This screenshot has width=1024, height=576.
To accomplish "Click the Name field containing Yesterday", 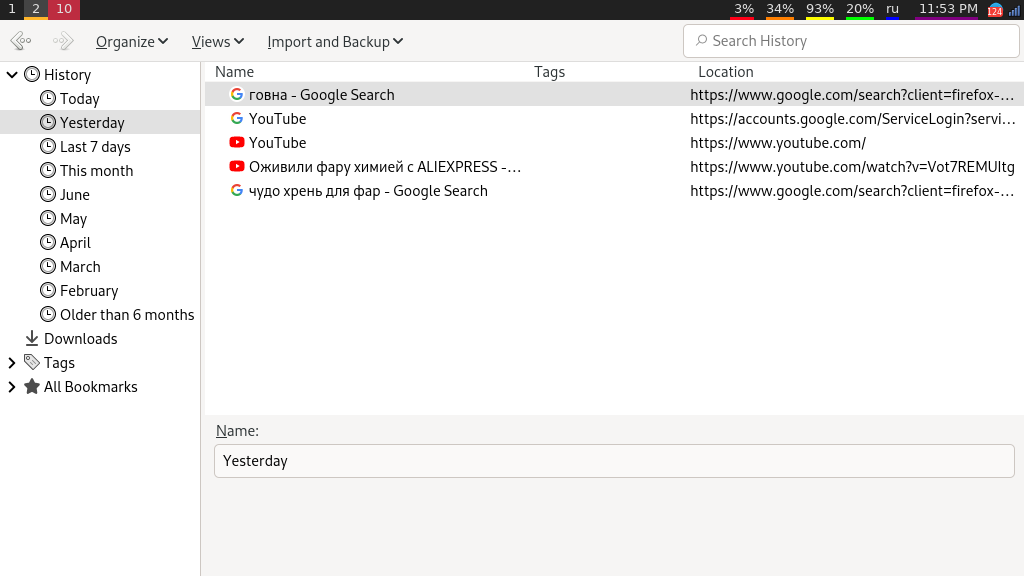I will 614,461.
